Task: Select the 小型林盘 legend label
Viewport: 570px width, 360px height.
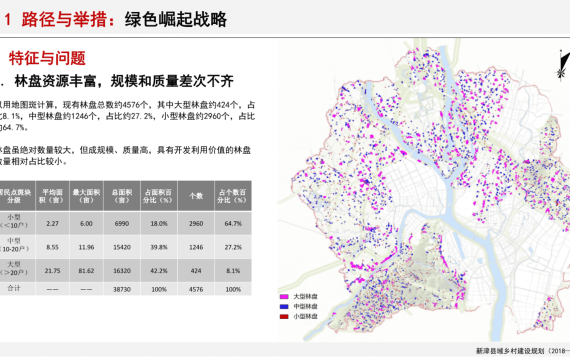Action: tap(305, 316)
